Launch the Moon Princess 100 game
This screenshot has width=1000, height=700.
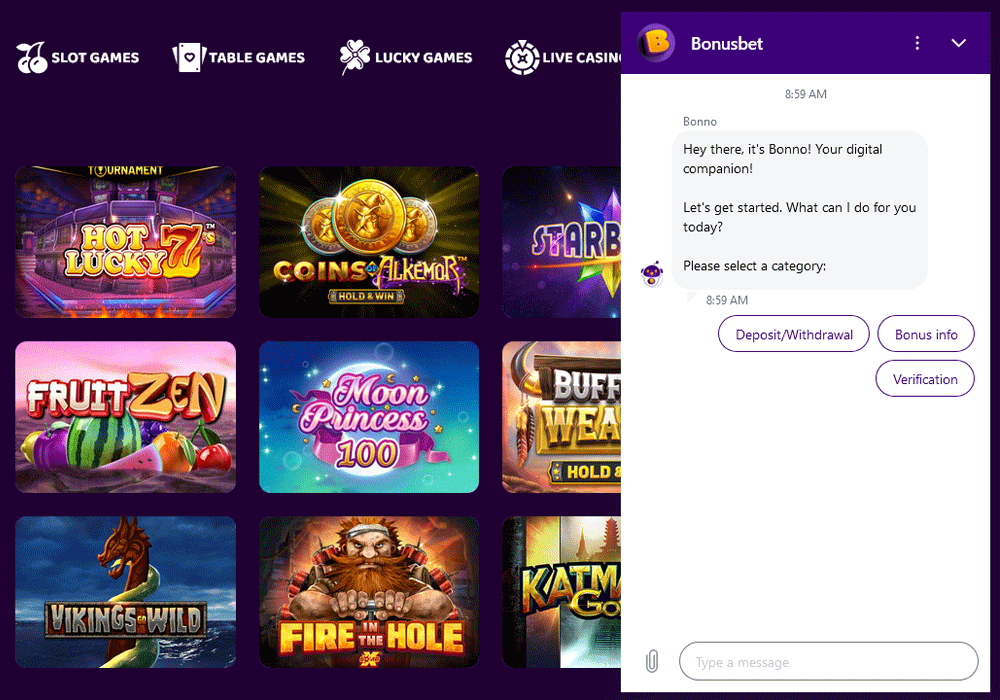tap(369, 417)
